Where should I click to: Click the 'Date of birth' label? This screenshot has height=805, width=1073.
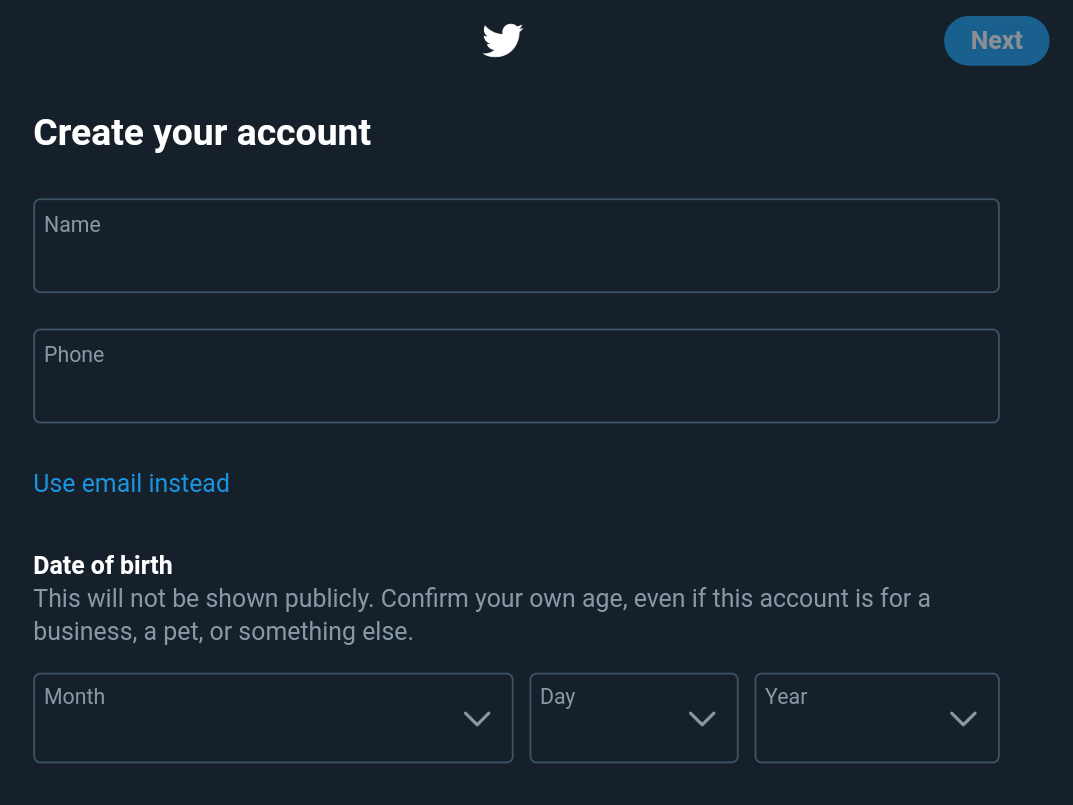[103, 566]
